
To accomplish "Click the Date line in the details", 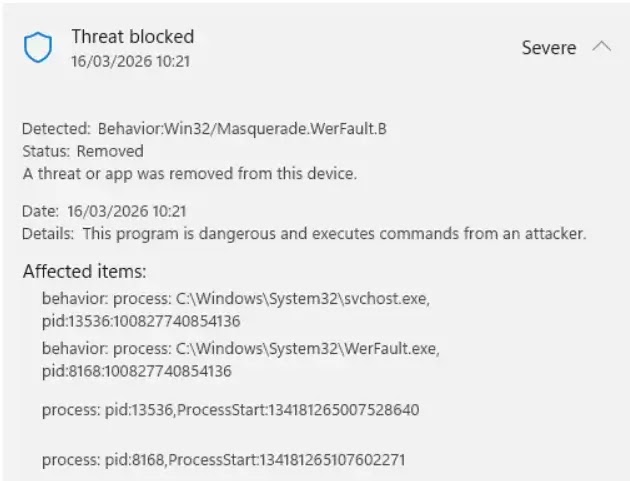I will click(x=104, y=211).
